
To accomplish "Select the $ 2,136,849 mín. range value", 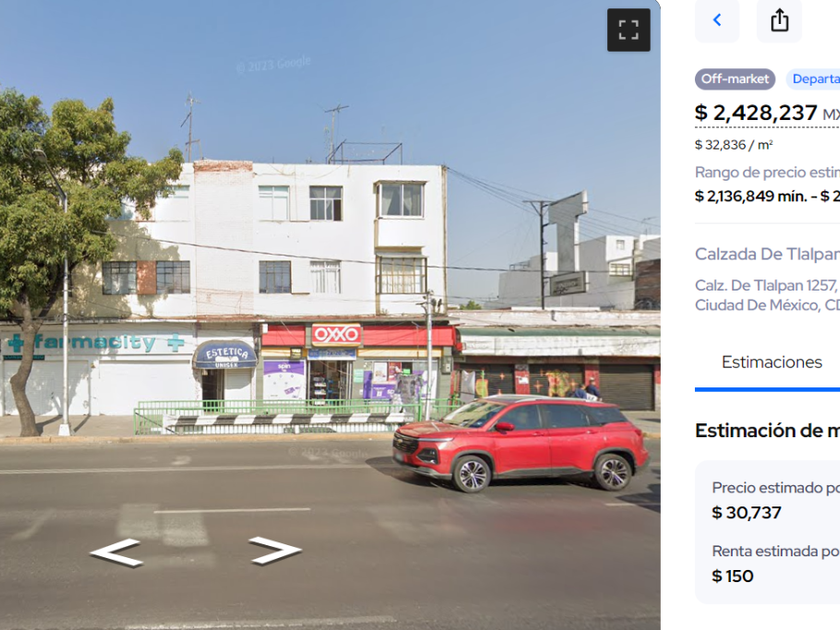I will (751, 196).
